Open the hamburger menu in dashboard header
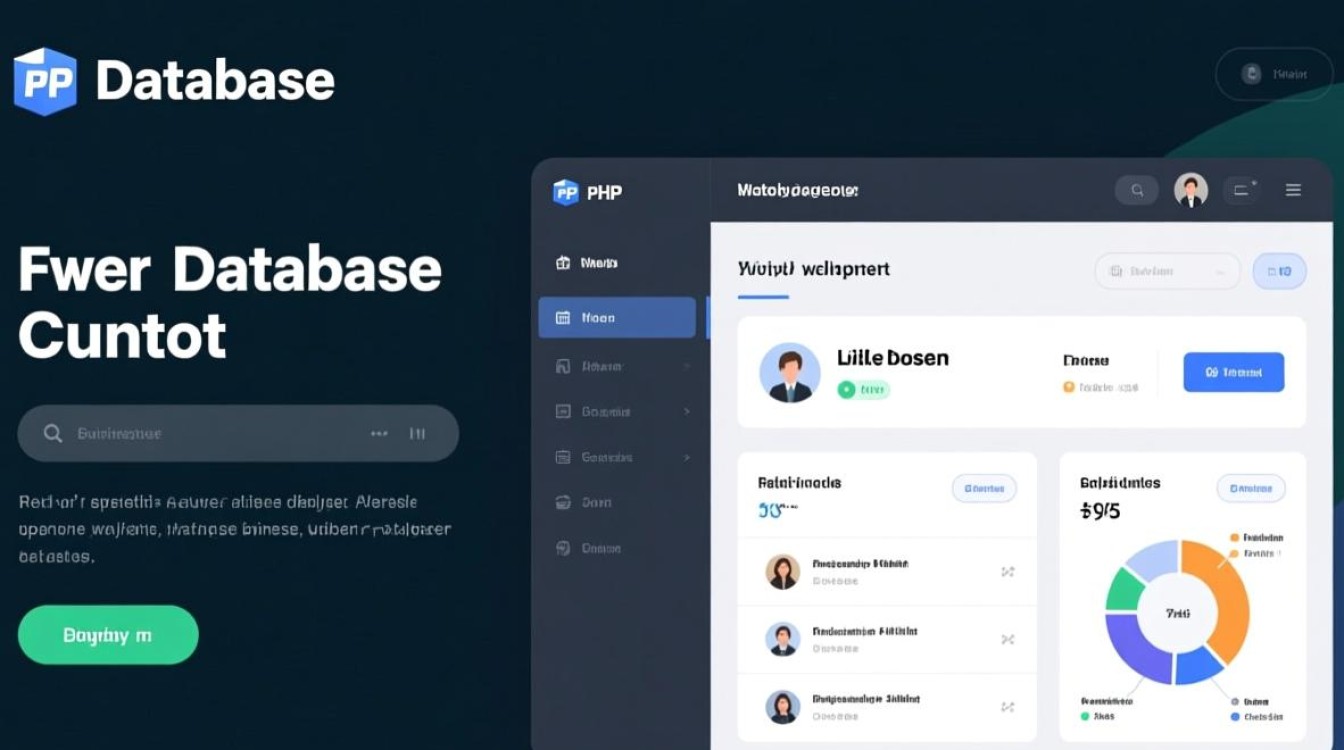1344x750 pixels. [x=1293, y=190]
